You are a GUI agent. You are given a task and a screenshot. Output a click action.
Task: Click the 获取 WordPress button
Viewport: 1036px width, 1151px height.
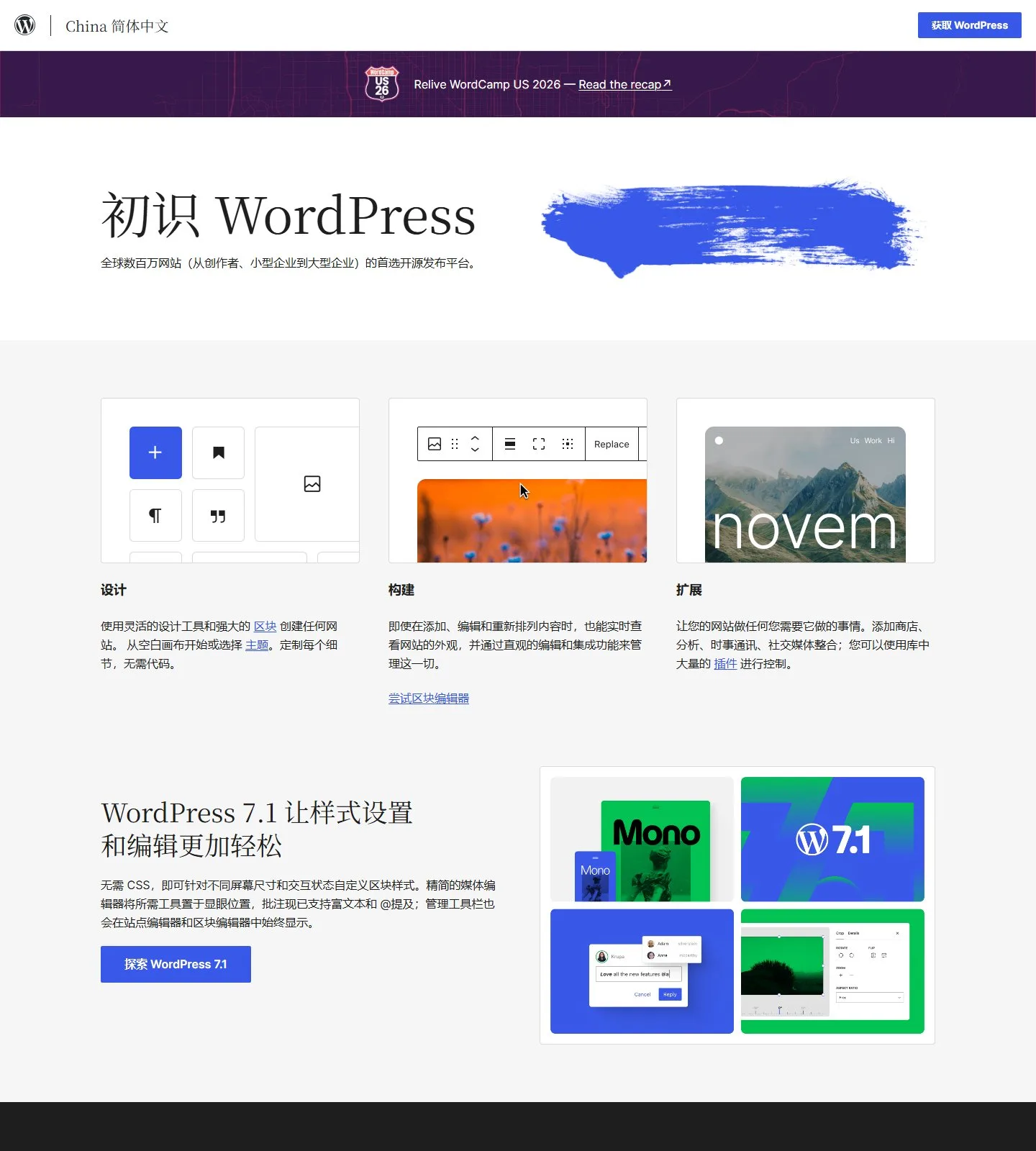click(x=969, y=25)
